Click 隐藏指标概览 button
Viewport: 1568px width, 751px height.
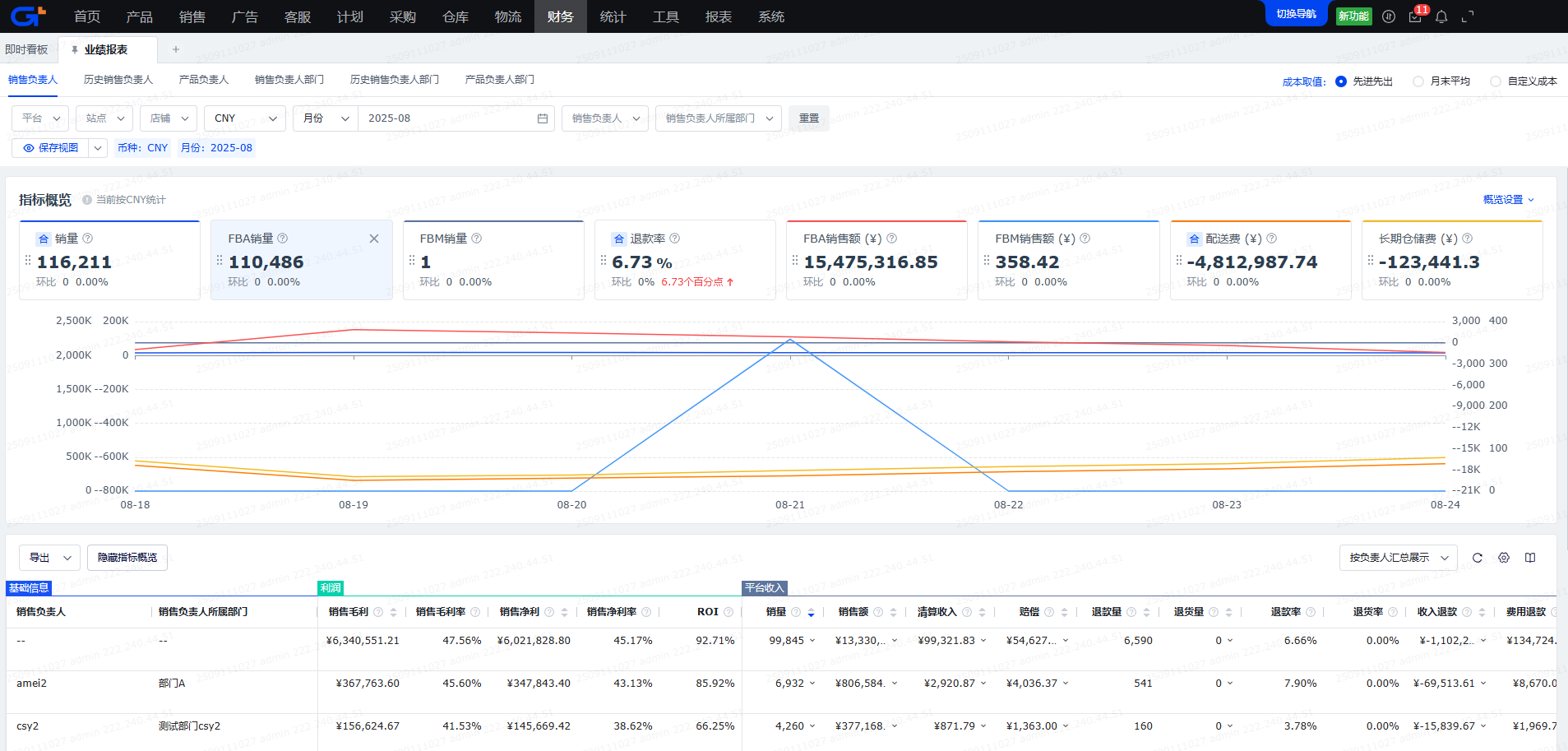[127, 558]
